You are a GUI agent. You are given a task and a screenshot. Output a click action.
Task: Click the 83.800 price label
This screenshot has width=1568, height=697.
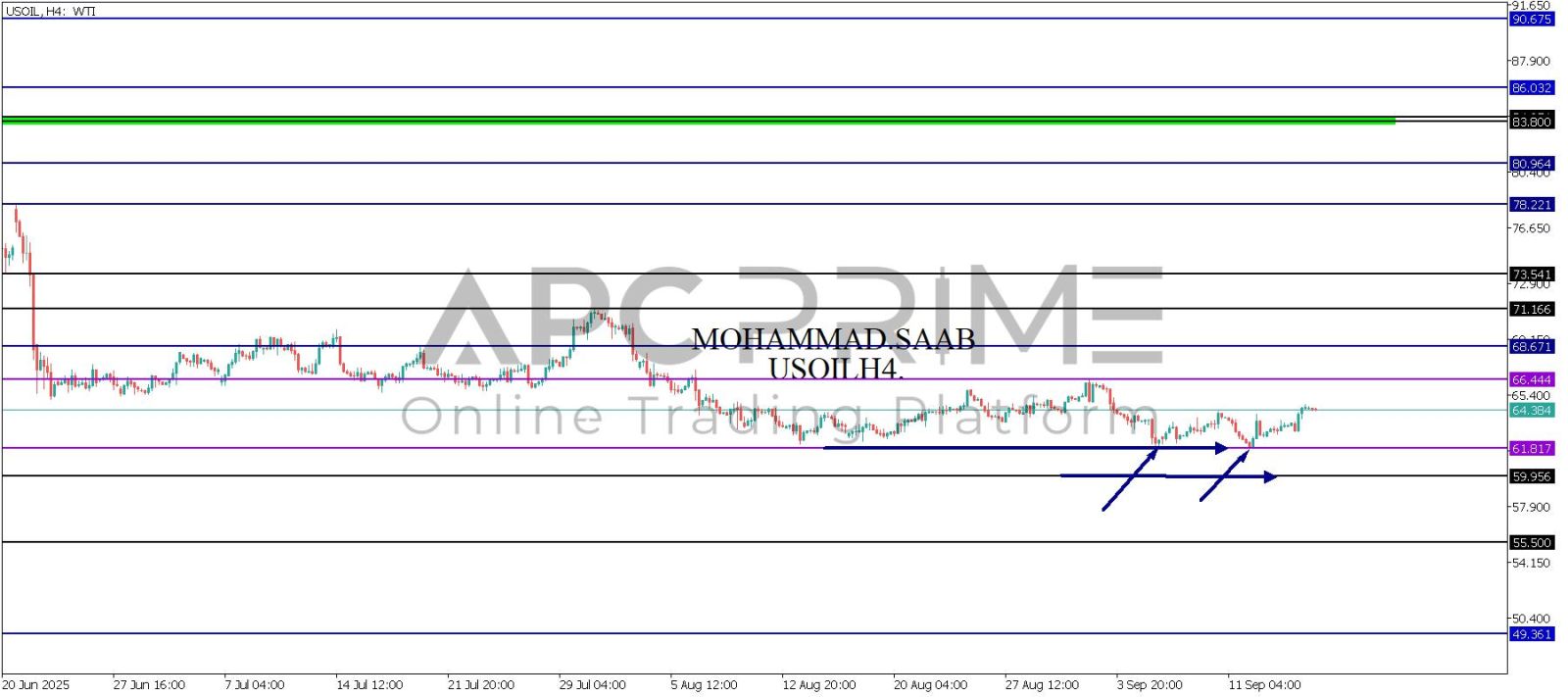point(1531,122)
